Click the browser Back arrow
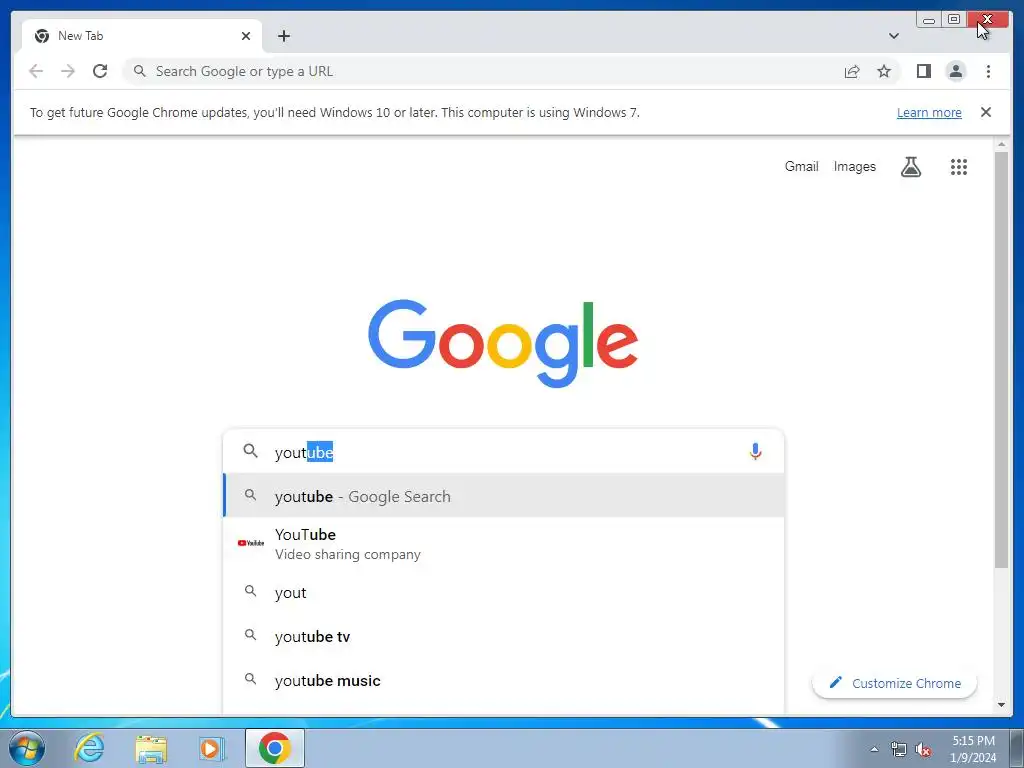1024x768 pixels. coord(36,71)
